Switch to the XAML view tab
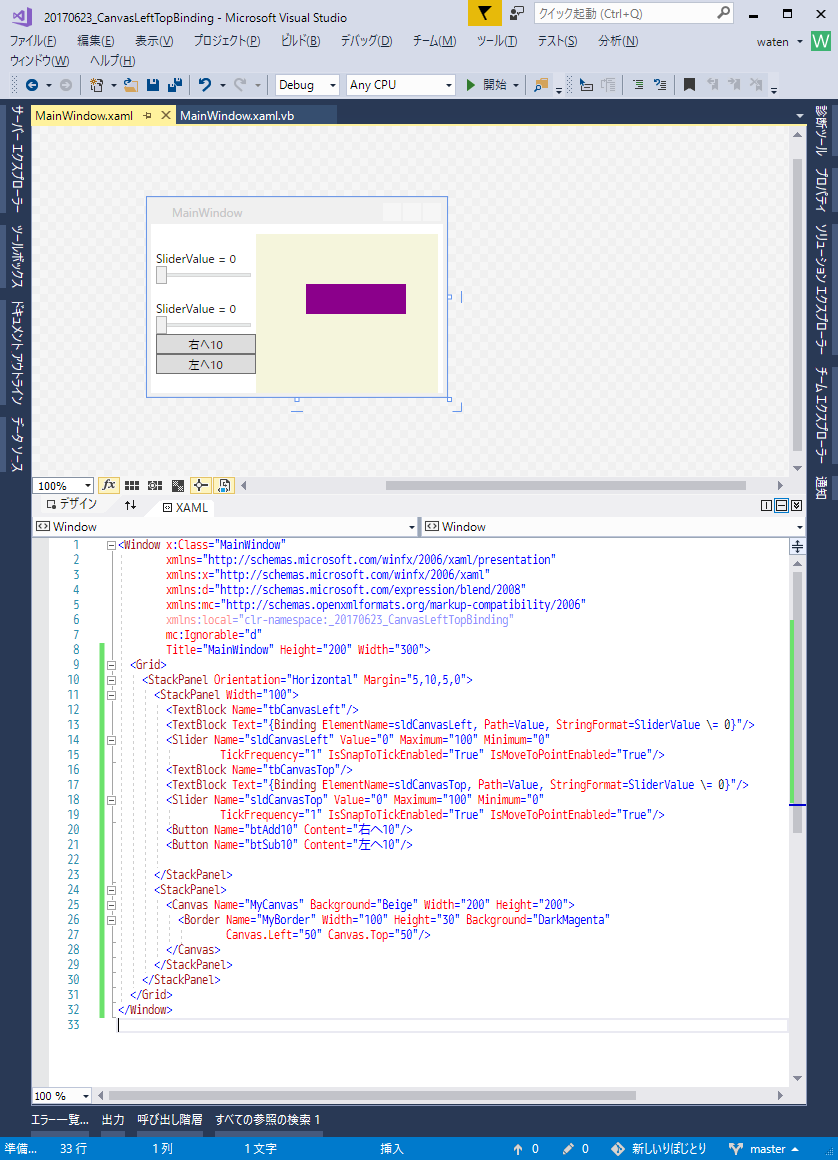Viewport: 838px width, 1160px height. (185, 508)
